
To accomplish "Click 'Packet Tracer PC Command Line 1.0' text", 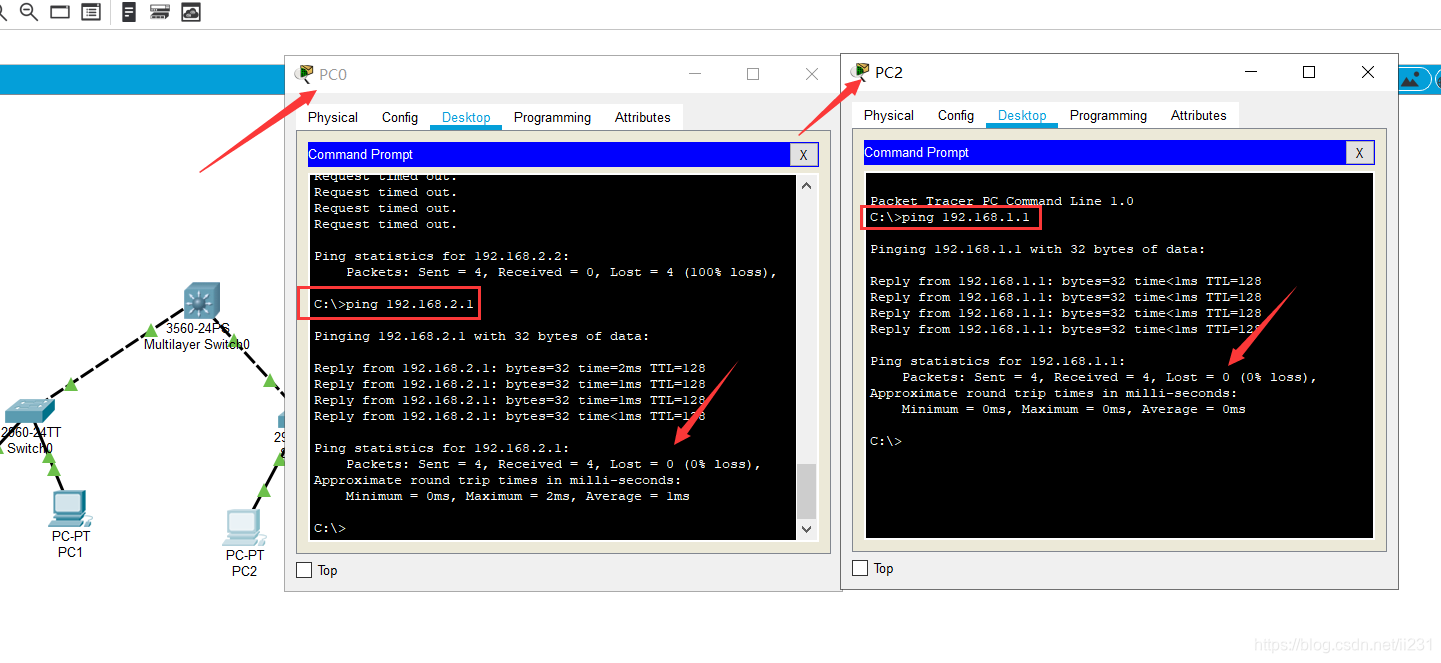I will point(1002,201).
